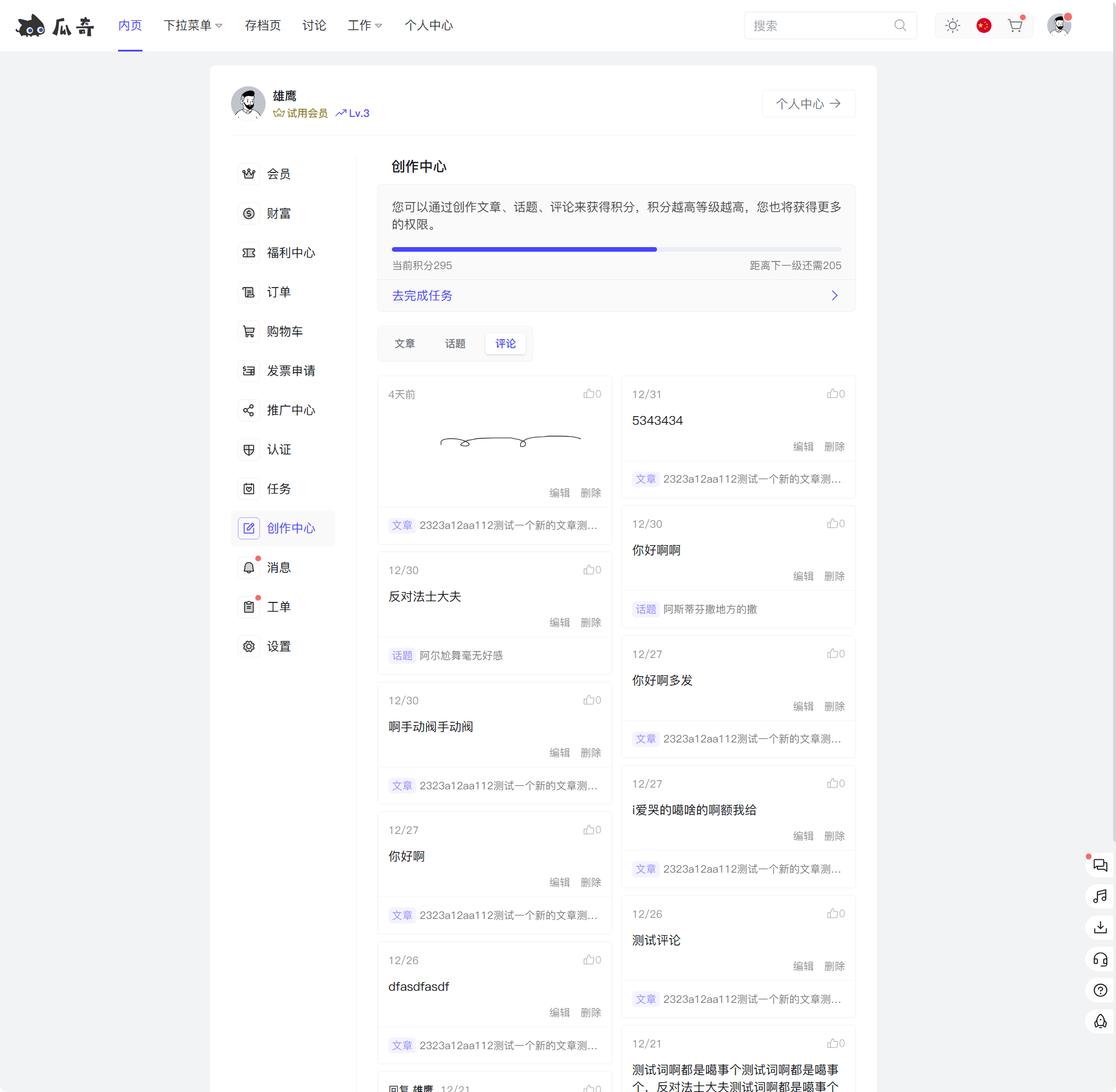Like the 你好啊啊 comment thumbs-up
This screenshot has width=1116, height=1092.
[835, 523]
